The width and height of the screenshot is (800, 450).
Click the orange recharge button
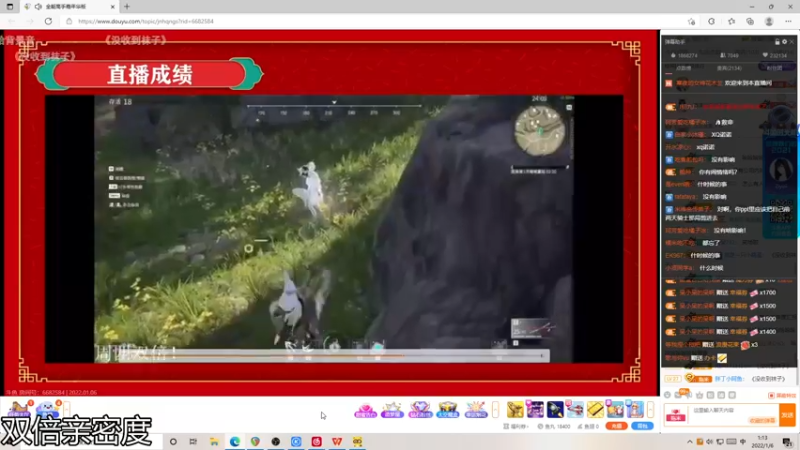(616, 426)
